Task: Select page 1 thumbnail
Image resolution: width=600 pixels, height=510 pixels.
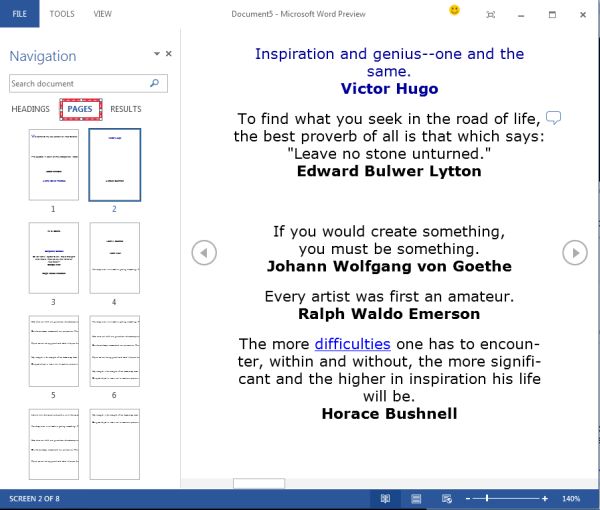Action: coord(54,165)
